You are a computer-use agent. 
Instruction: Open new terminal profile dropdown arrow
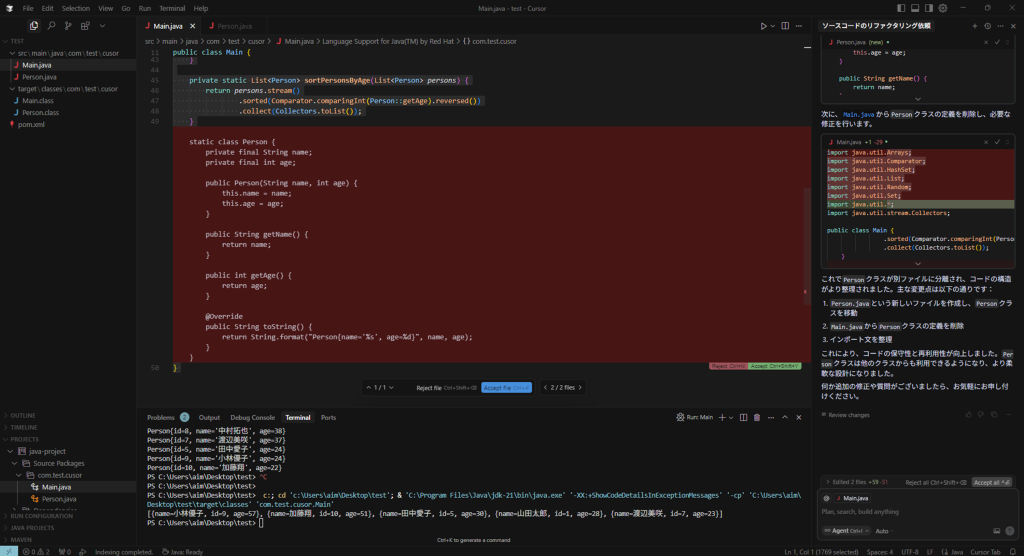731,417
